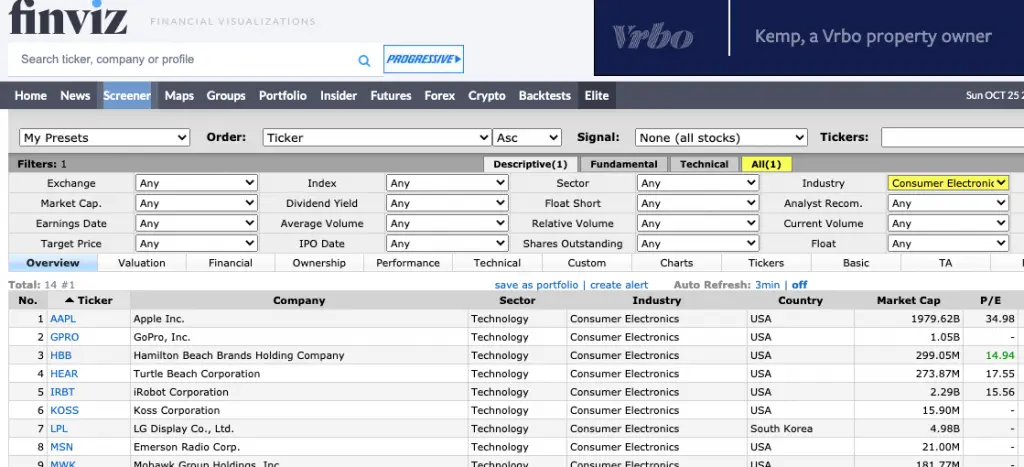Switch to the Descriptive(1) filter tab
Viewport: 1024px width, 467px height.
coord(530,164)
